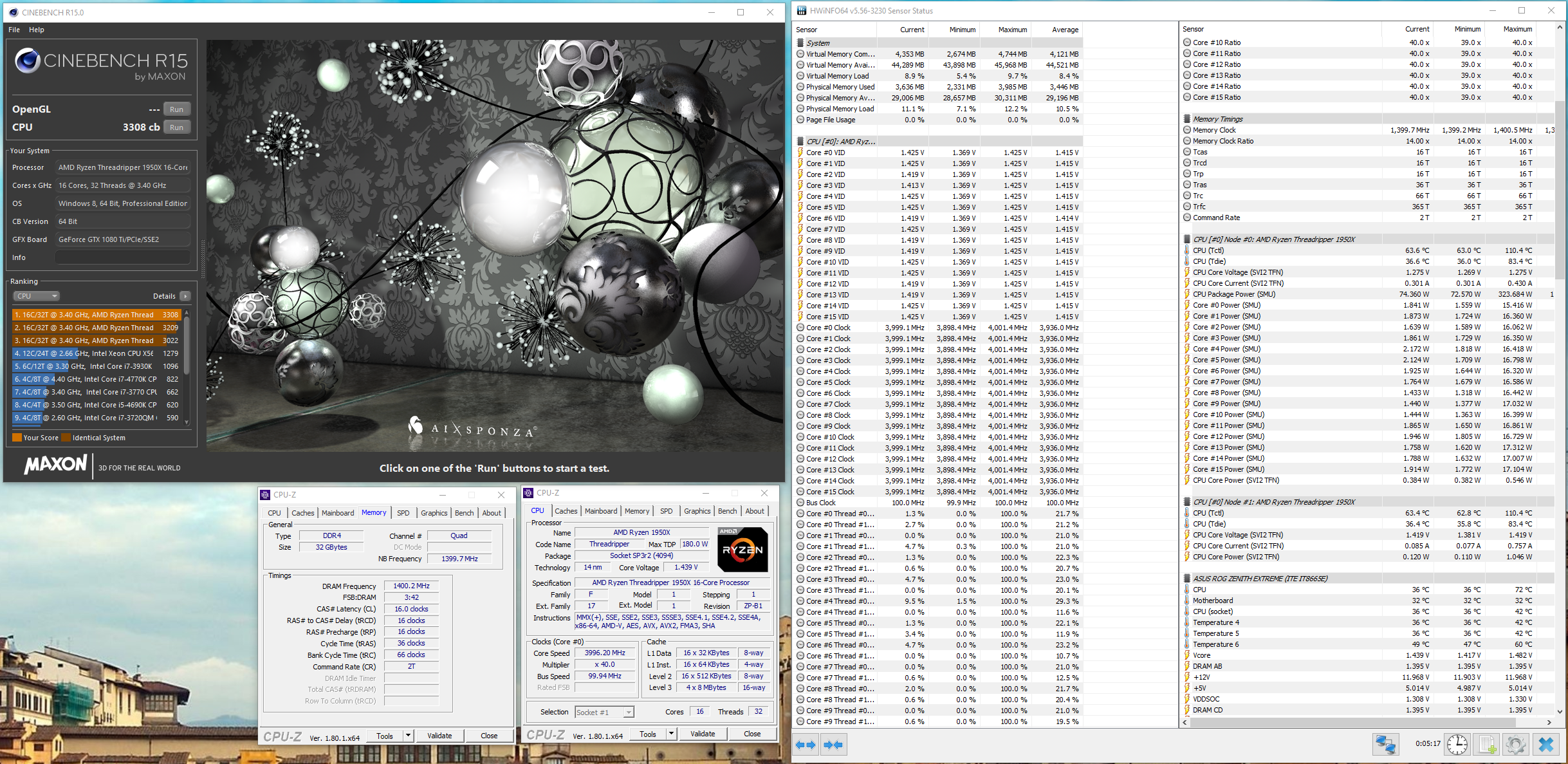
Task: Click Validate in CPU-Z CPU window
Action: click(703, 734)
